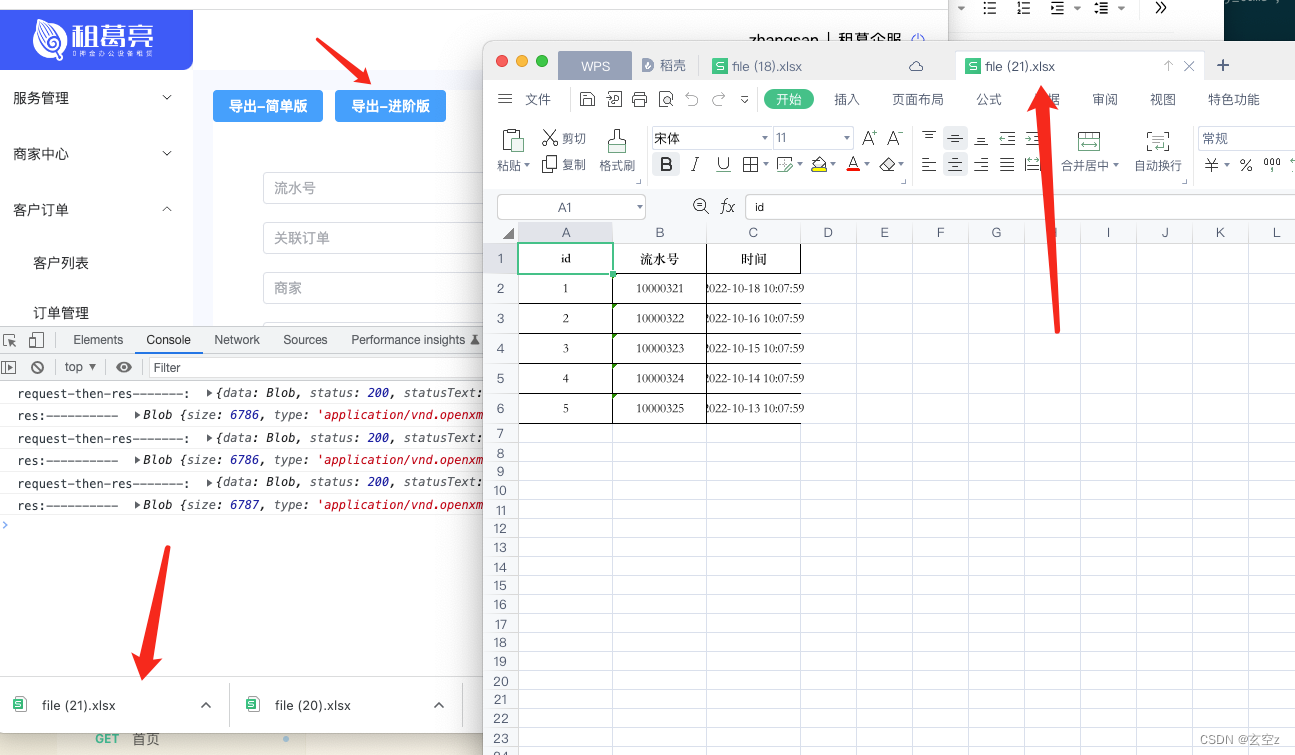
Task: Open 客户列表 in the sidebar
Action: 61,263
